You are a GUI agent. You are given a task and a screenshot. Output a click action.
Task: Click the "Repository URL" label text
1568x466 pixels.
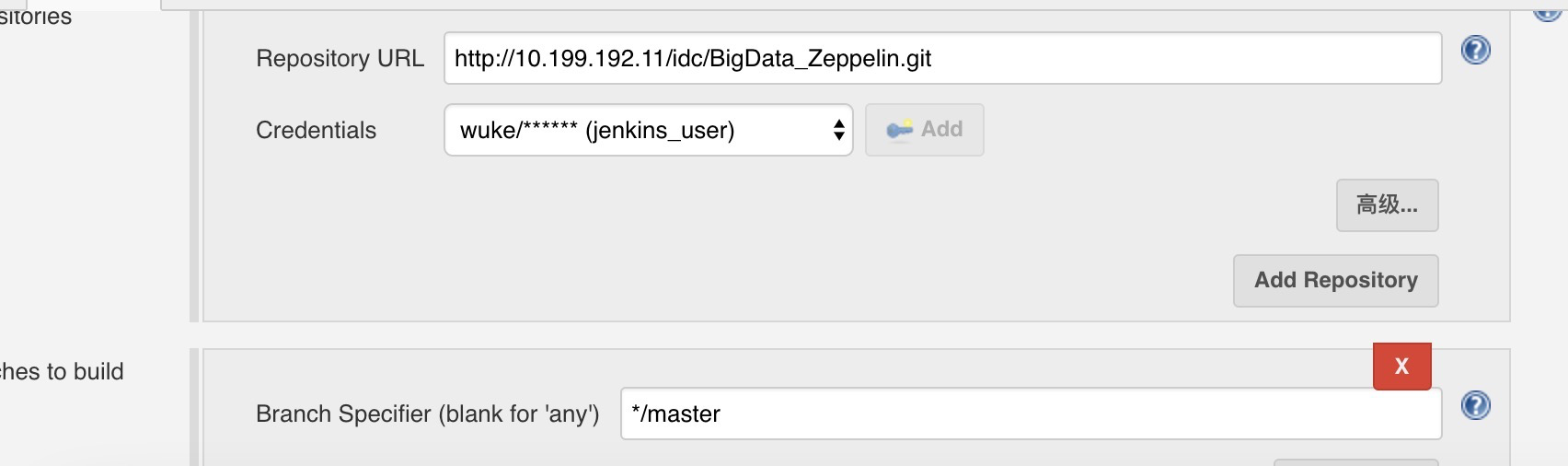(x=340, y=58)
